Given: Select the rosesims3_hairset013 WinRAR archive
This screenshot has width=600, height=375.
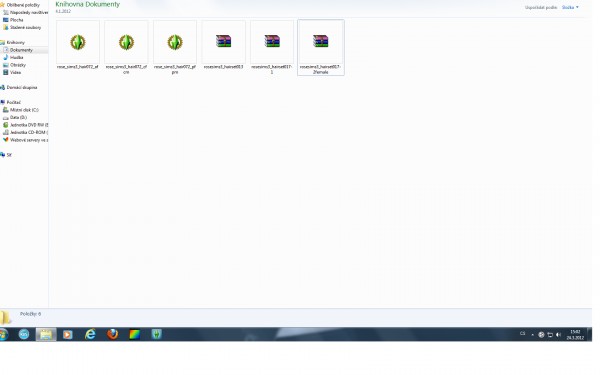Looking at the screenshot, I should pos(223,45).
